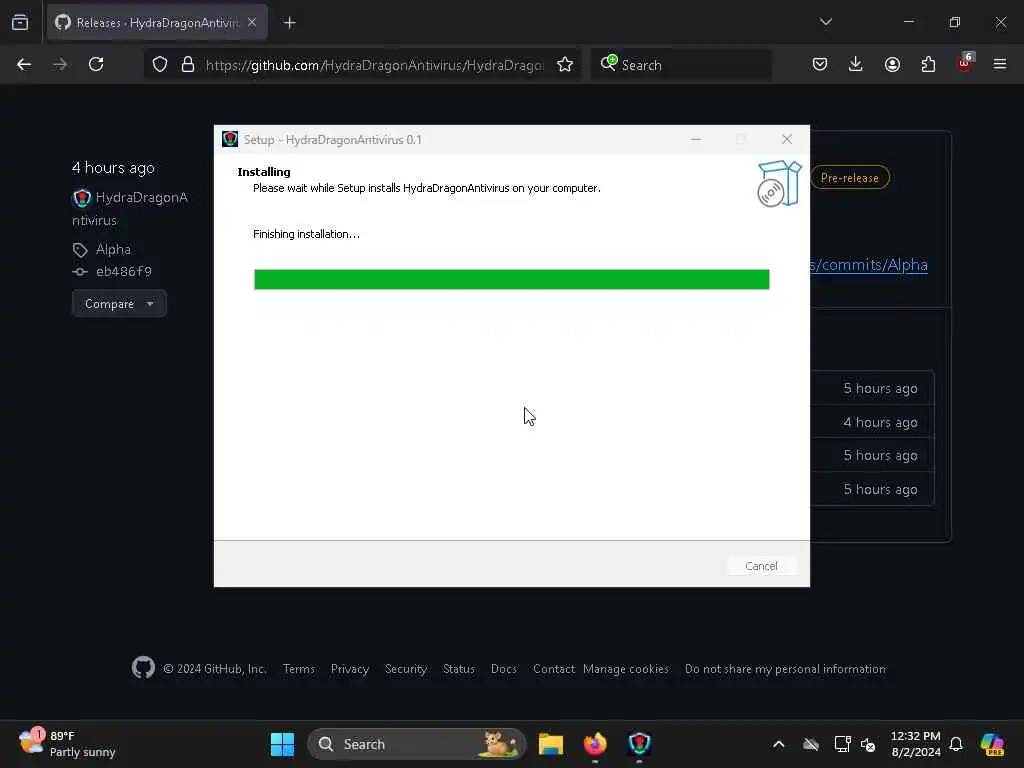Open the Compare dropdown on GitHub
This screenshot has width=1024, height=768.
pyautogui.click(x=119, y=304)
